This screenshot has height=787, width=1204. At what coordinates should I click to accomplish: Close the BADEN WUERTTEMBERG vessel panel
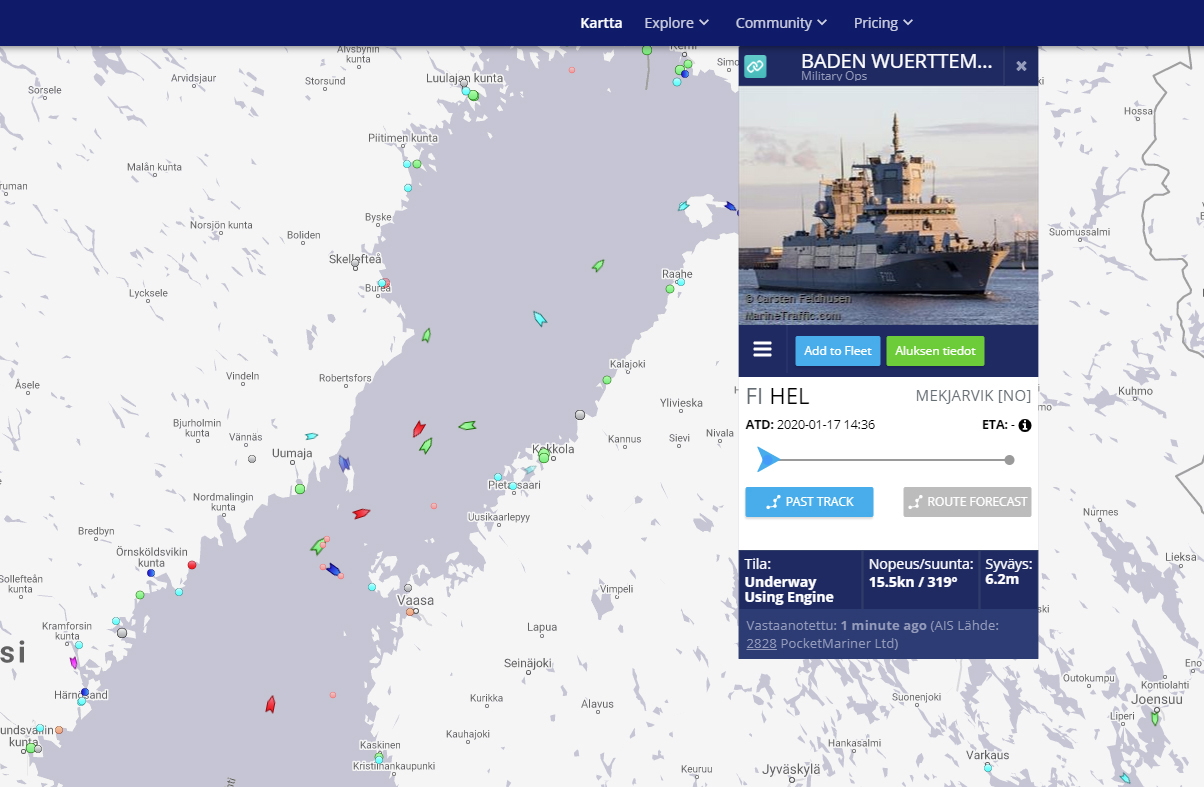[1021, 66]
